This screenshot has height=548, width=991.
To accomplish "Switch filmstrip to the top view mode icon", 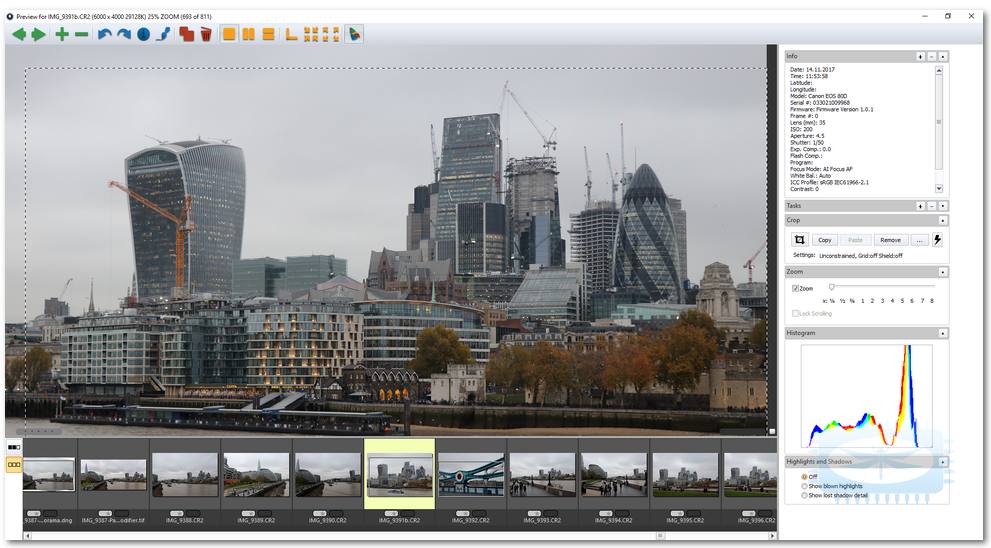I will tap(14, 447).
